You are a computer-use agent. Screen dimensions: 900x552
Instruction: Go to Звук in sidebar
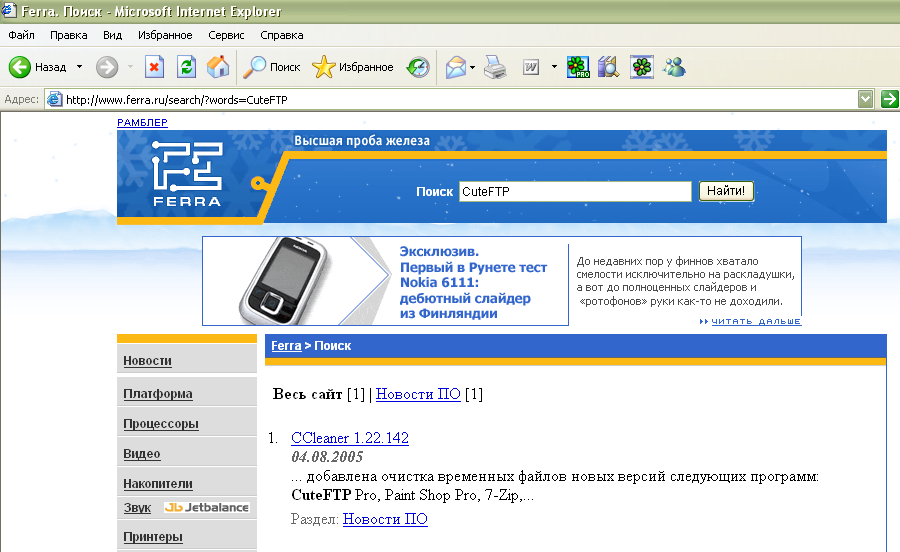[137, 508]
